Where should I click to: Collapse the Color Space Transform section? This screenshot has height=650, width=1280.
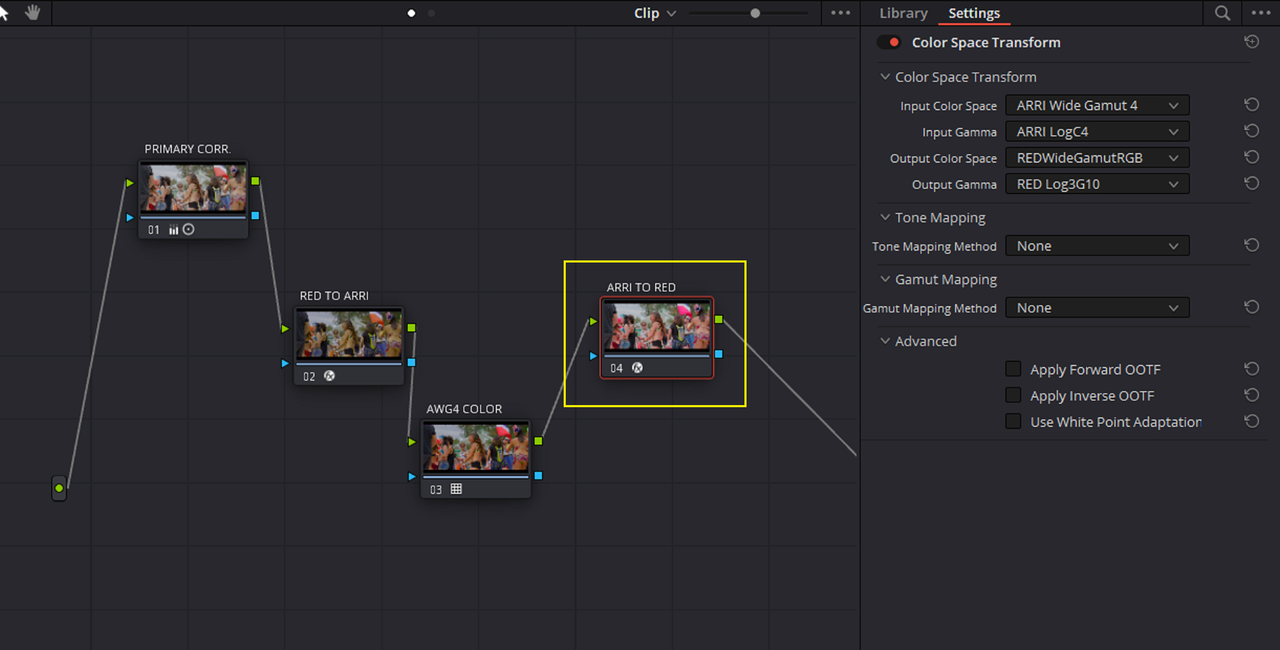tap(885, 77)
